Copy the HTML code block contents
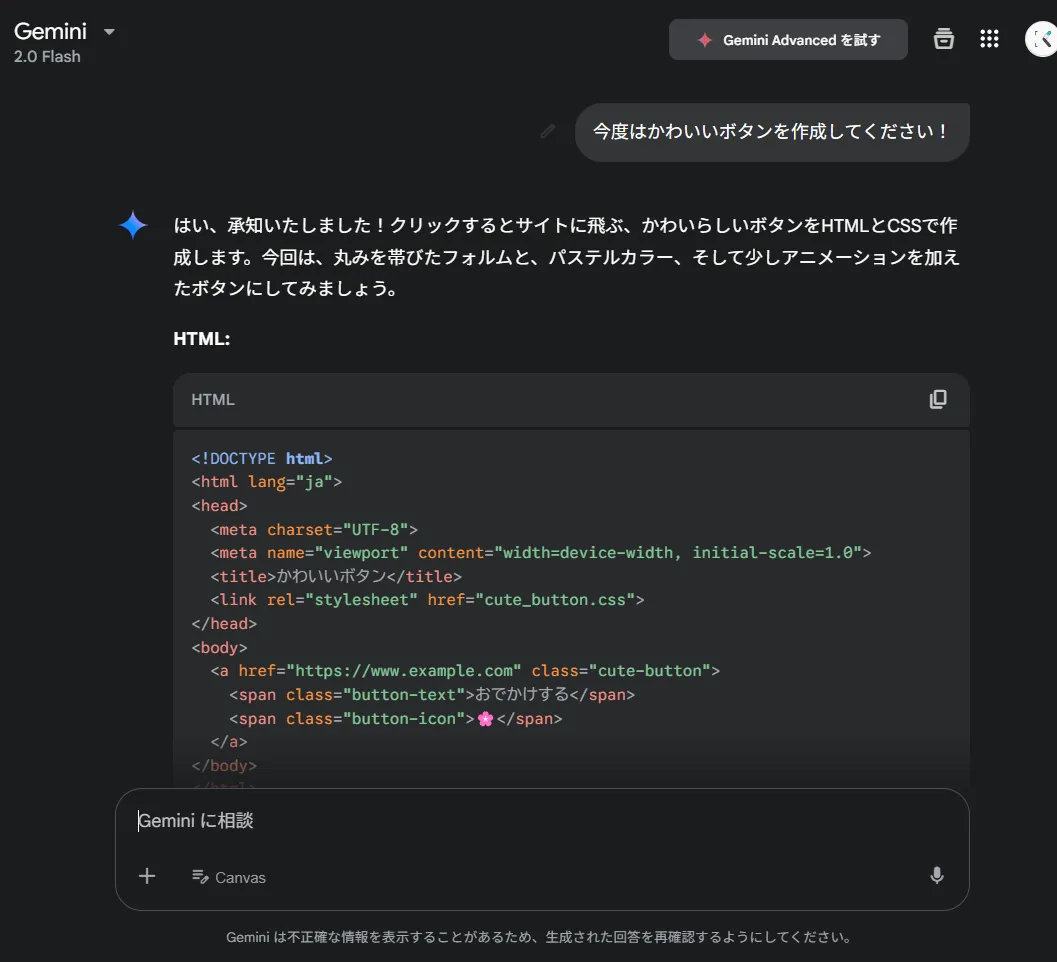This screenshot has height=962, width=1057. tap(937, 399)
